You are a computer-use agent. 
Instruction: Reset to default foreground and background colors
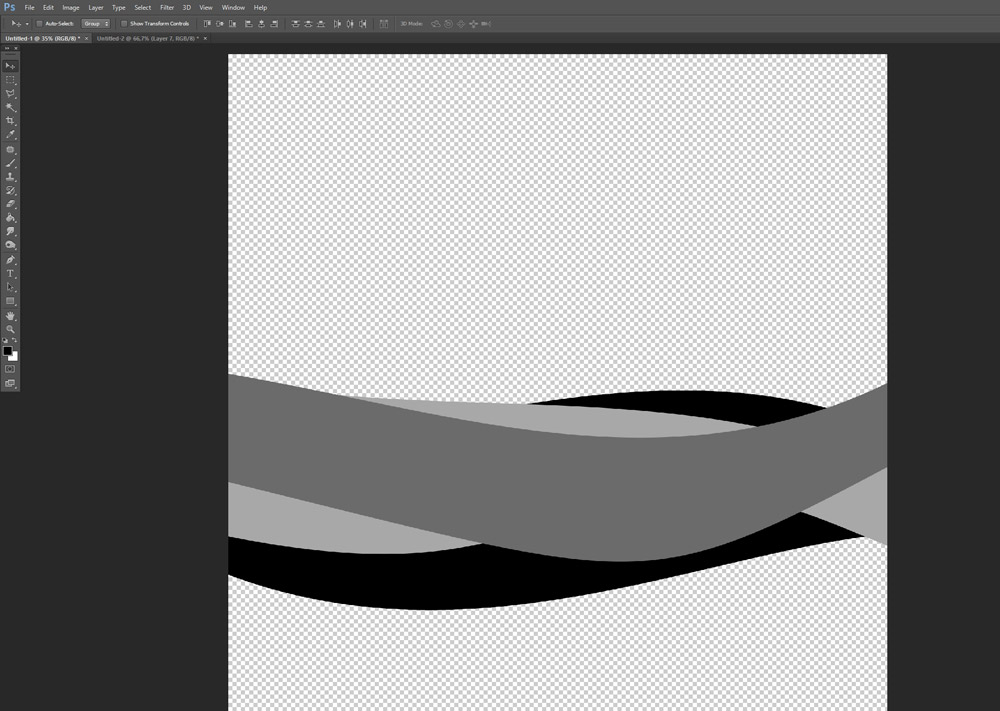(5, 341)
